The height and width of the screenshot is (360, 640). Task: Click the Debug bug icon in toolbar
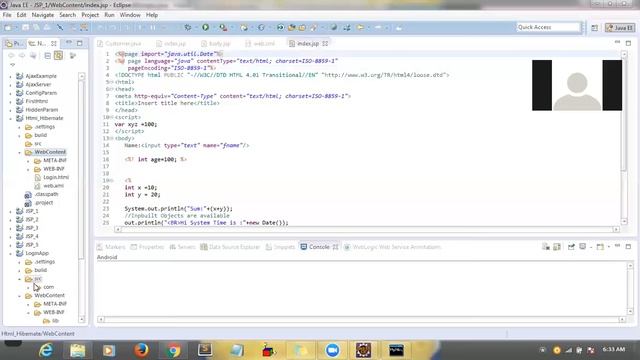point(188,28)
